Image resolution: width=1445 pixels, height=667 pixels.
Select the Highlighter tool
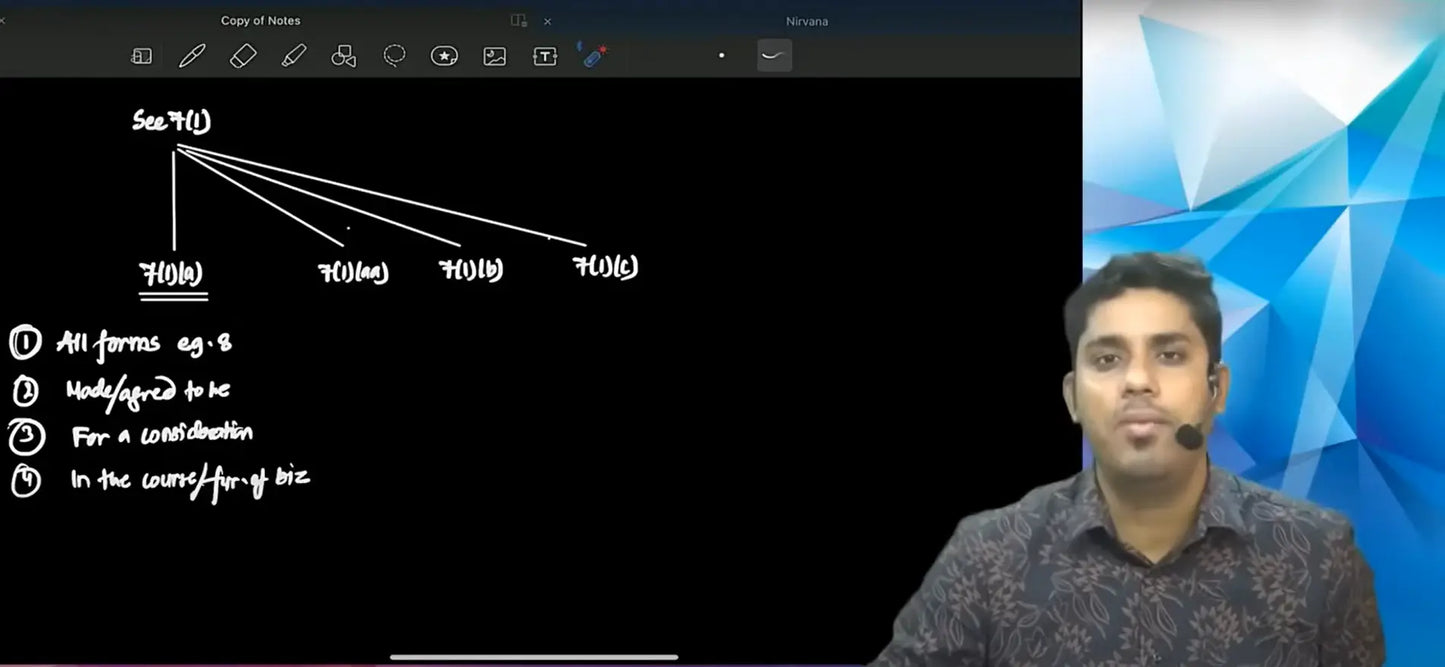(293, 56)
